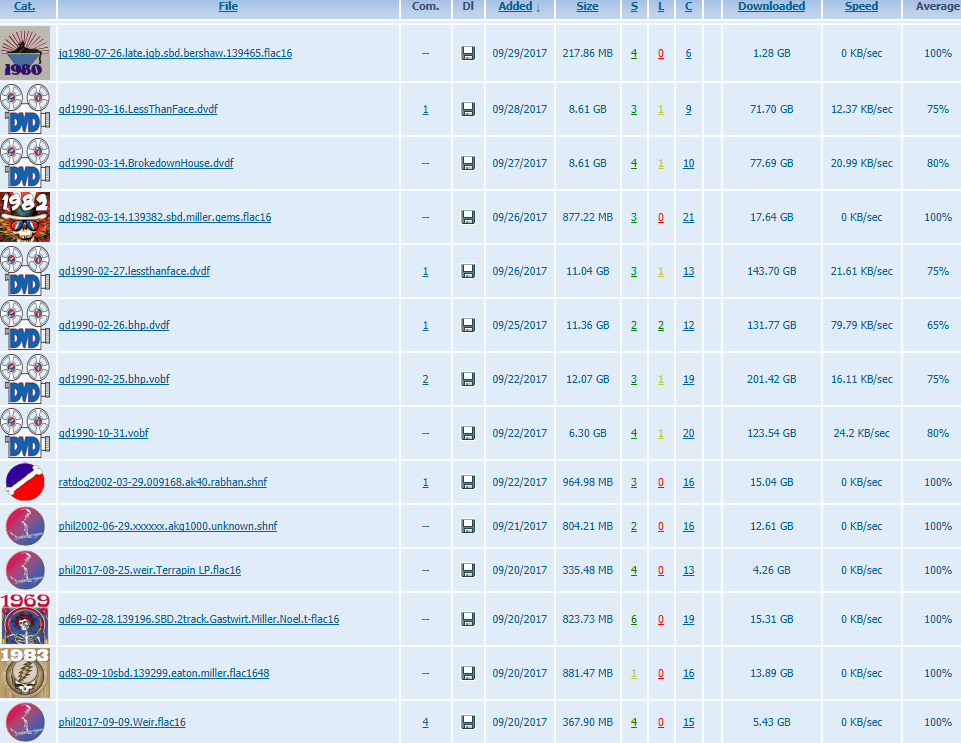The width and height of the screenshot is (961, 743).
Task: Download gd1990-02-27.lessthanface.dvdf with floppy icon
Action: [468, 271]
